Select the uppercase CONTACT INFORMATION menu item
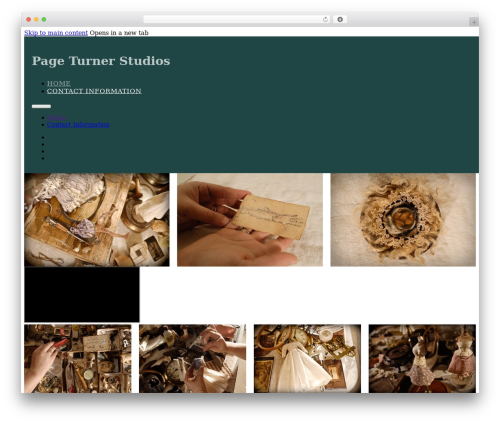This screenshot has height=423, width=500. (x=94, y=91)
